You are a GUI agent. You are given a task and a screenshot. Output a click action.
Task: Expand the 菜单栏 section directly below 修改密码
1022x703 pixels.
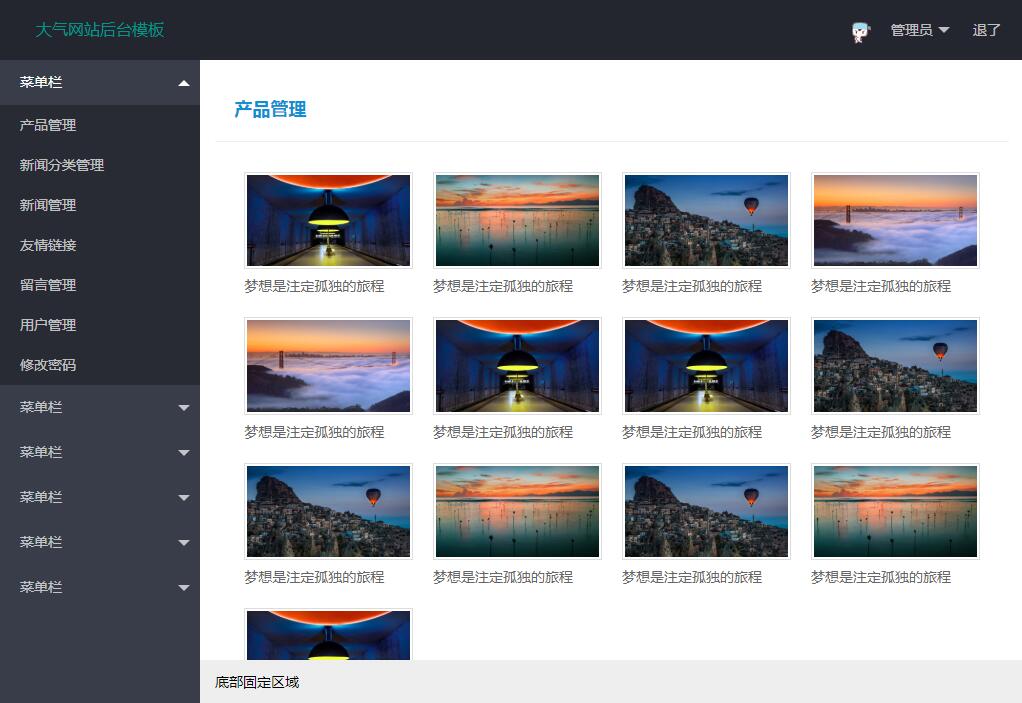pos(100,407)
